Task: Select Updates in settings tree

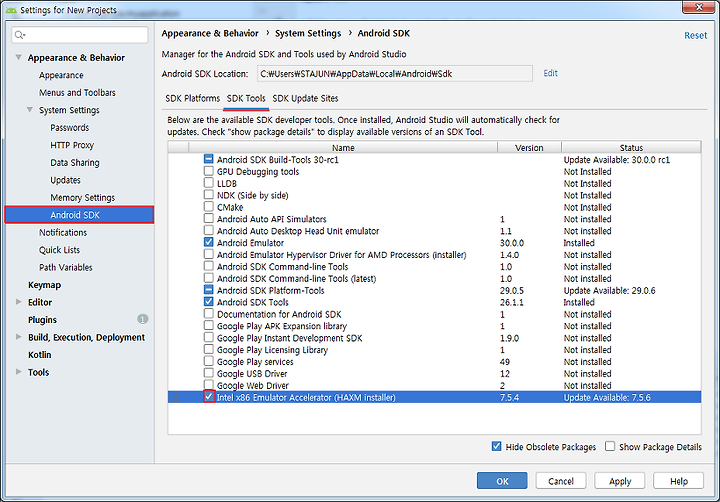Action: pyautogui.click(x=65, y=180)
